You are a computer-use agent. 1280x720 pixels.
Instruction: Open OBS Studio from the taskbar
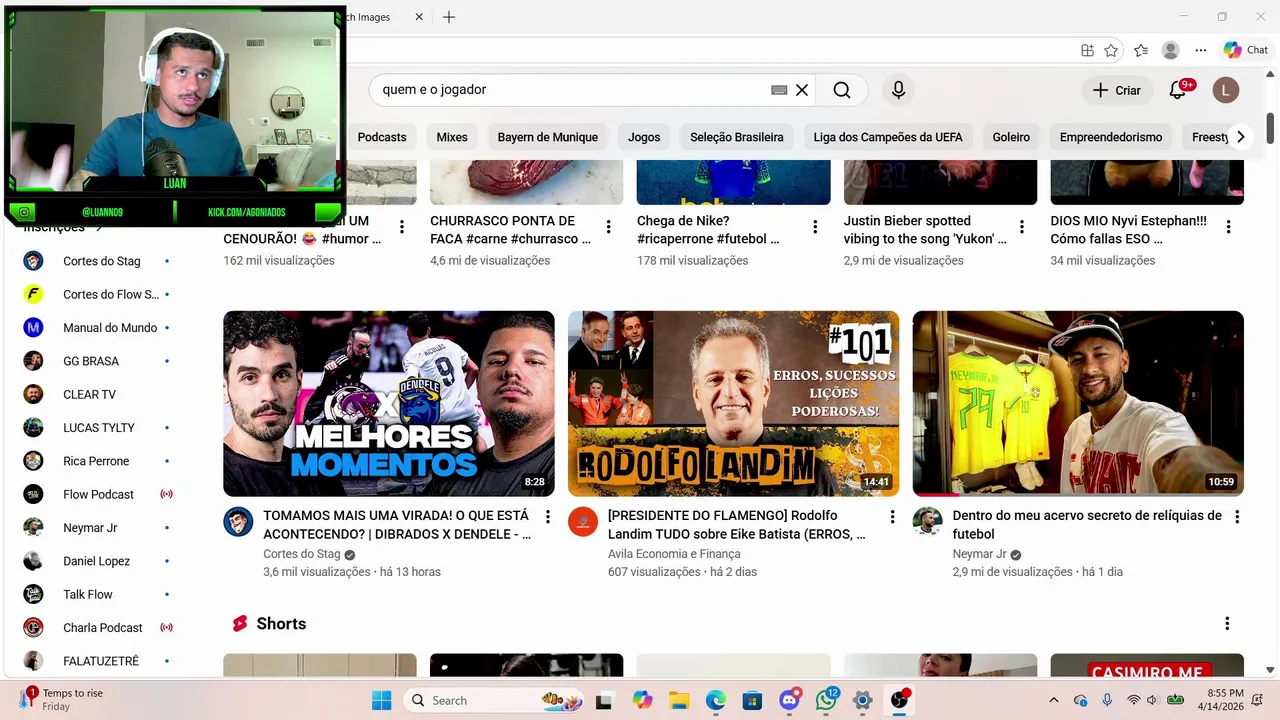tap(900, 700)
